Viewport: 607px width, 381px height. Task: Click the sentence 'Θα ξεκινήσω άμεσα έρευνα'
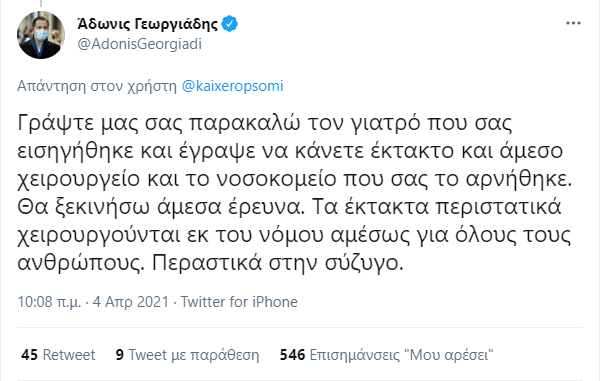(x=161, y=207)
